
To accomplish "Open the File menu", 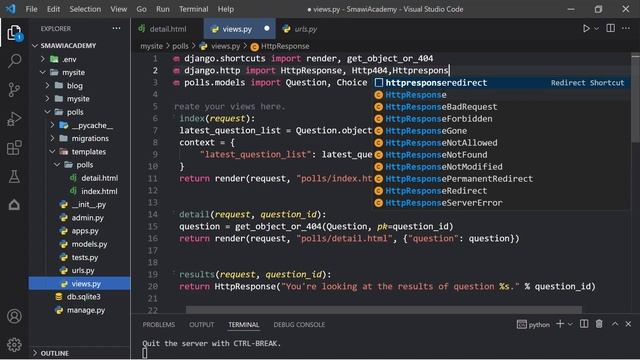I will pyautogui.click(x=31, y=9).
